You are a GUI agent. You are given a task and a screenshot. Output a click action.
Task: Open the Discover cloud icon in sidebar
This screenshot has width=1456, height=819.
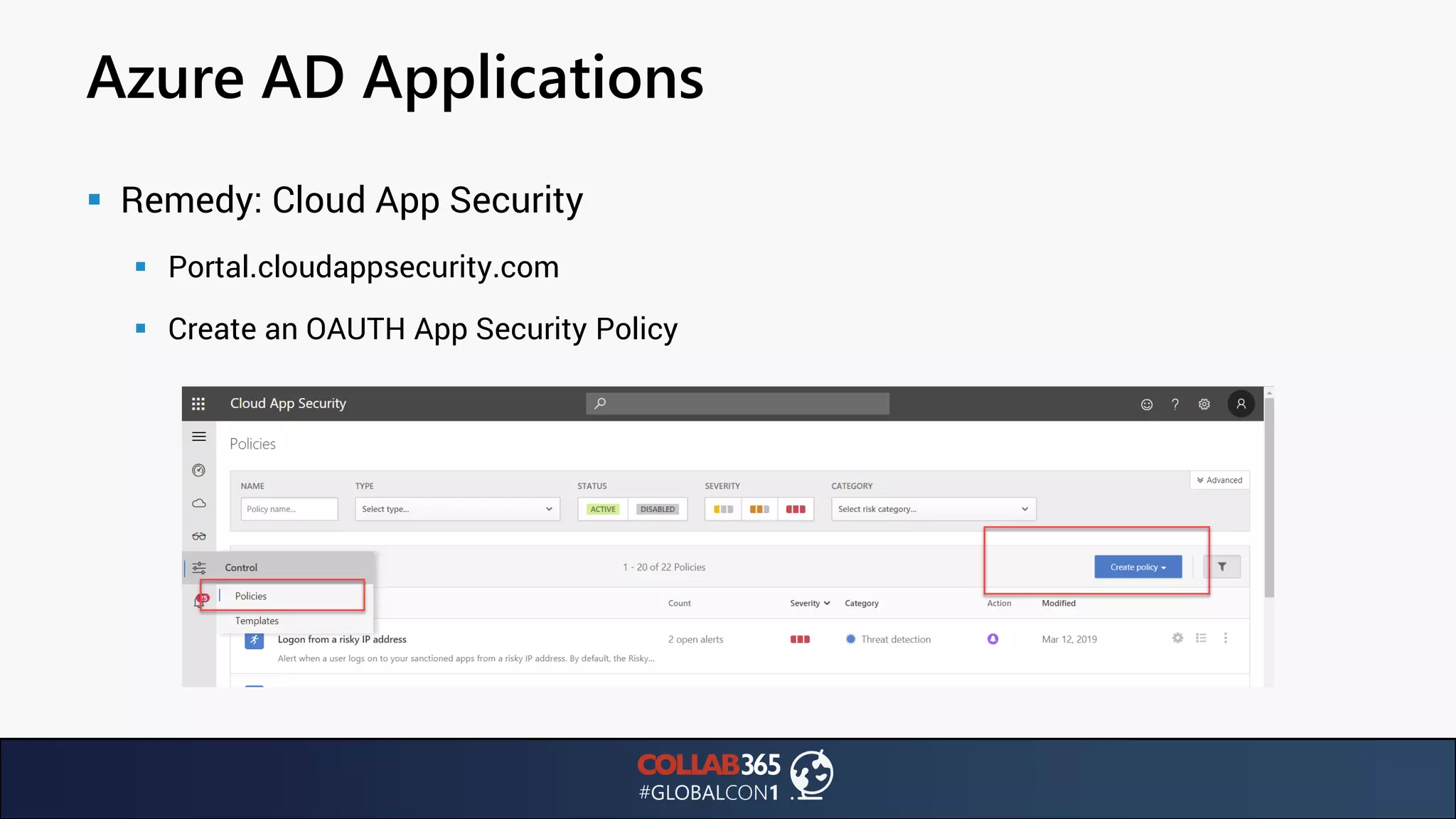click(x=199, y=503)
